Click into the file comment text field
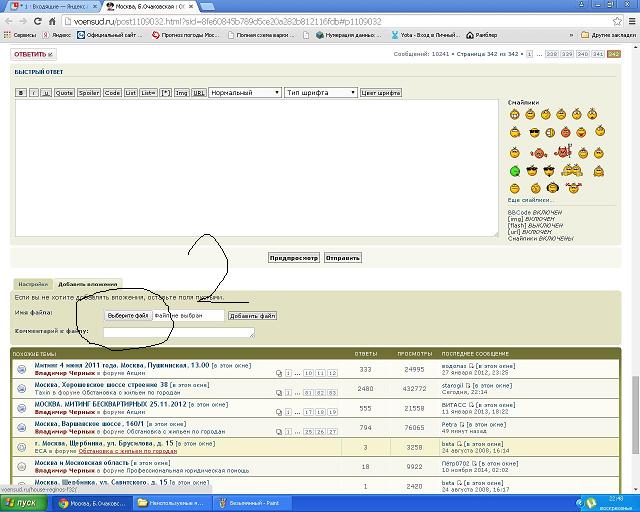 (x=178, y=332)
